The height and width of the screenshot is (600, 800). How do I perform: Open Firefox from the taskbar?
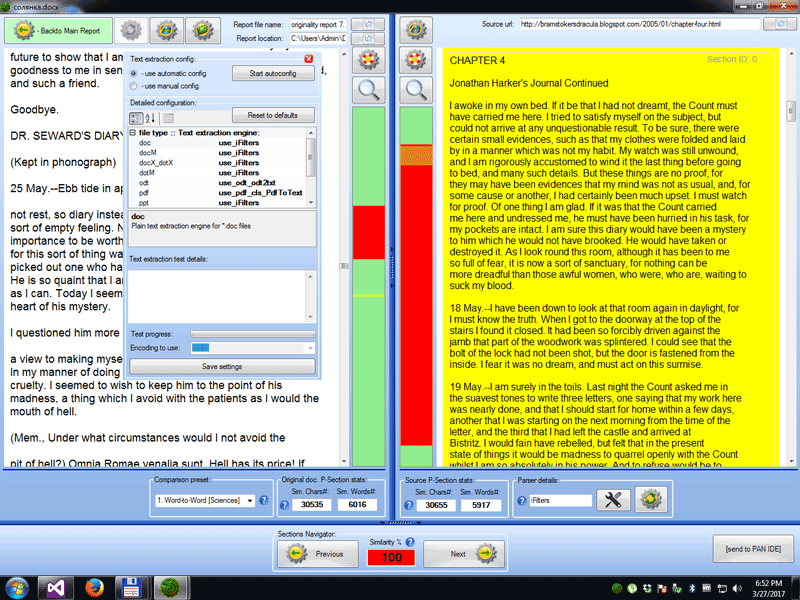[x=94, y=588]
